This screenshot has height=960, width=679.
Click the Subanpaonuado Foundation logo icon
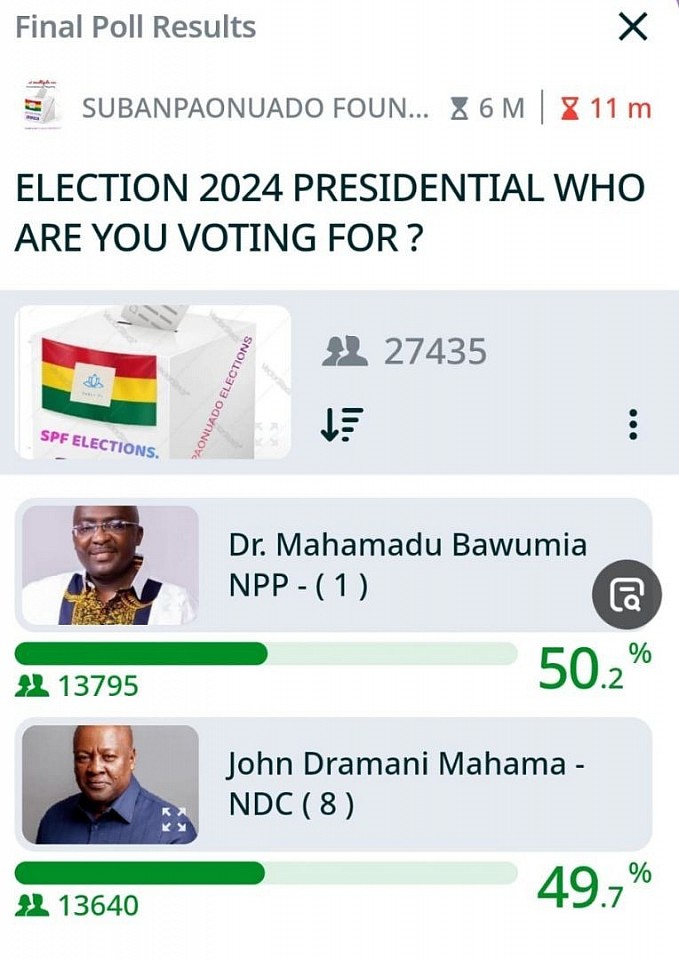[42, 105]
